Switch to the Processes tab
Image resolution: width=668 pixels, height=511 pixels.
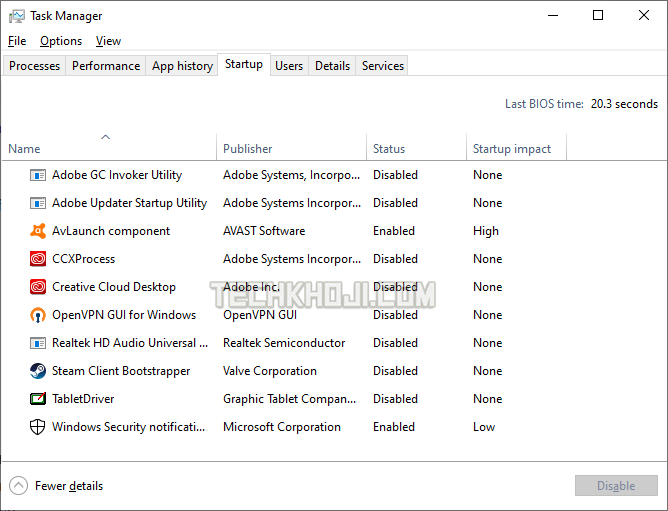[35, 66]
